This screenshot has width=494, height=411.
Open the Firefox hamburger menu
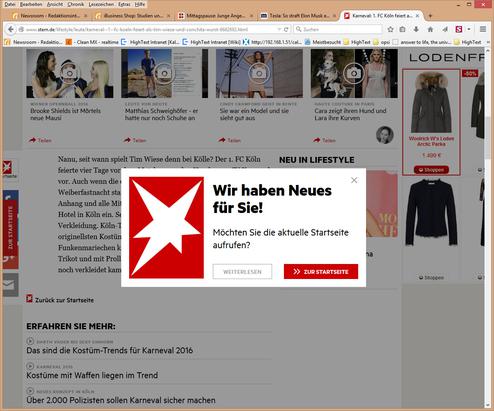483,29
